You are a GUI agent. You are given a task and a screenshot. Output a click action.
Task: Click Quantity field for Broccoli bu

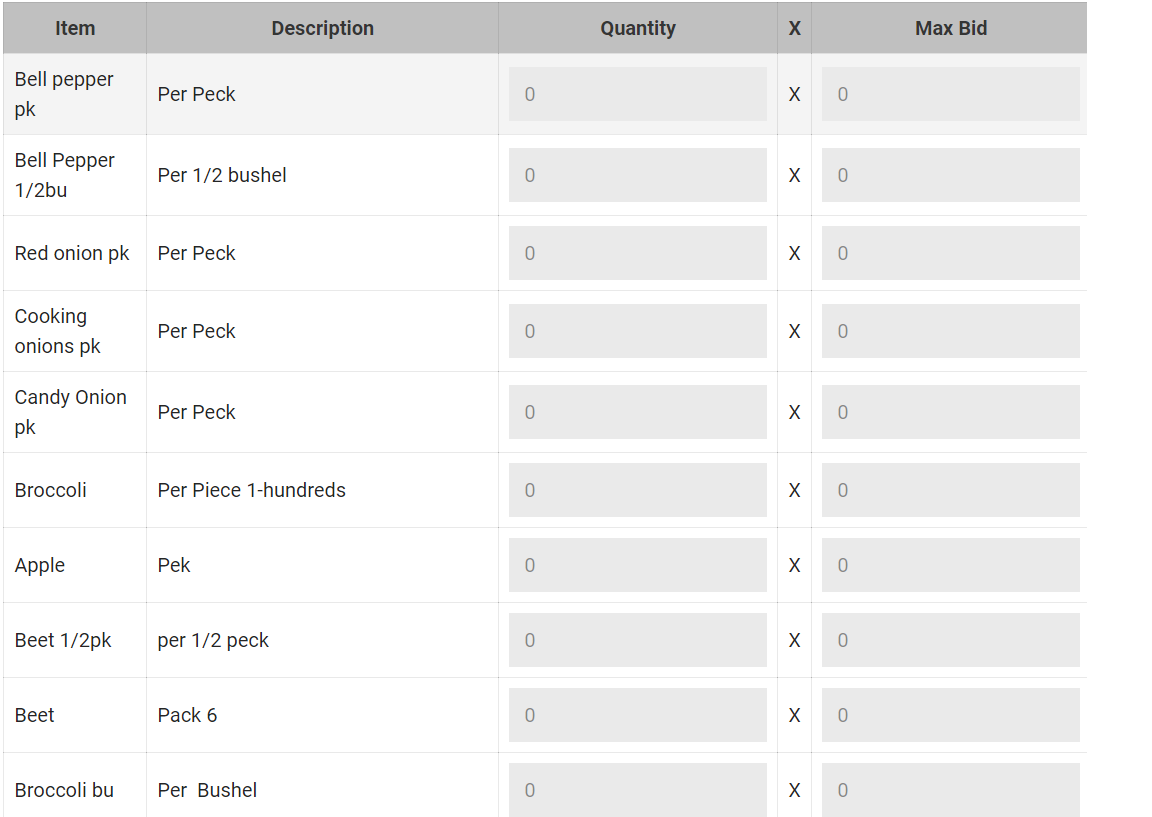point(637,790)
